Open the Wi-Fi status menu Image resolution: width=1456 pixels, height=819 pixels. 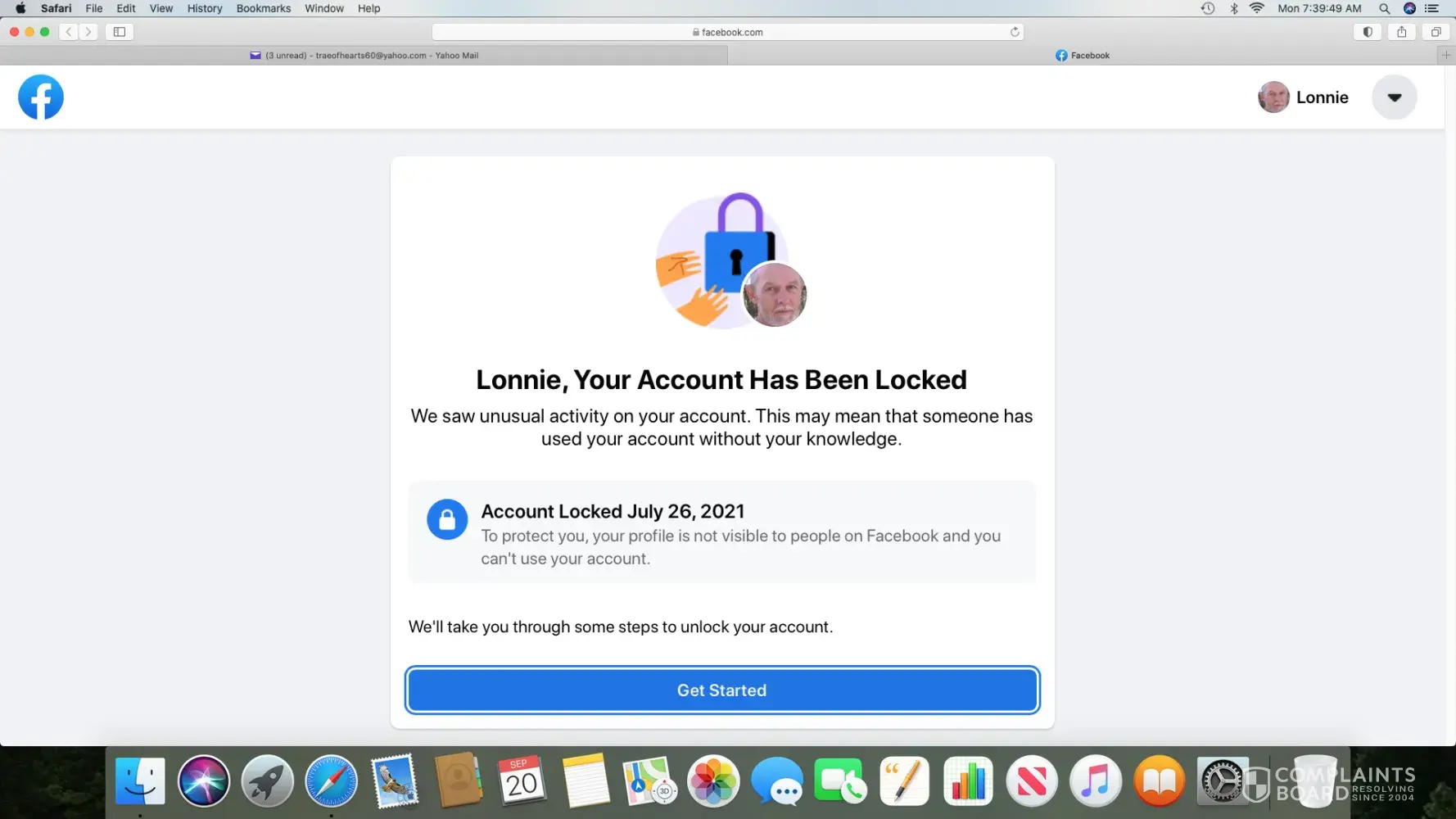1256,8
